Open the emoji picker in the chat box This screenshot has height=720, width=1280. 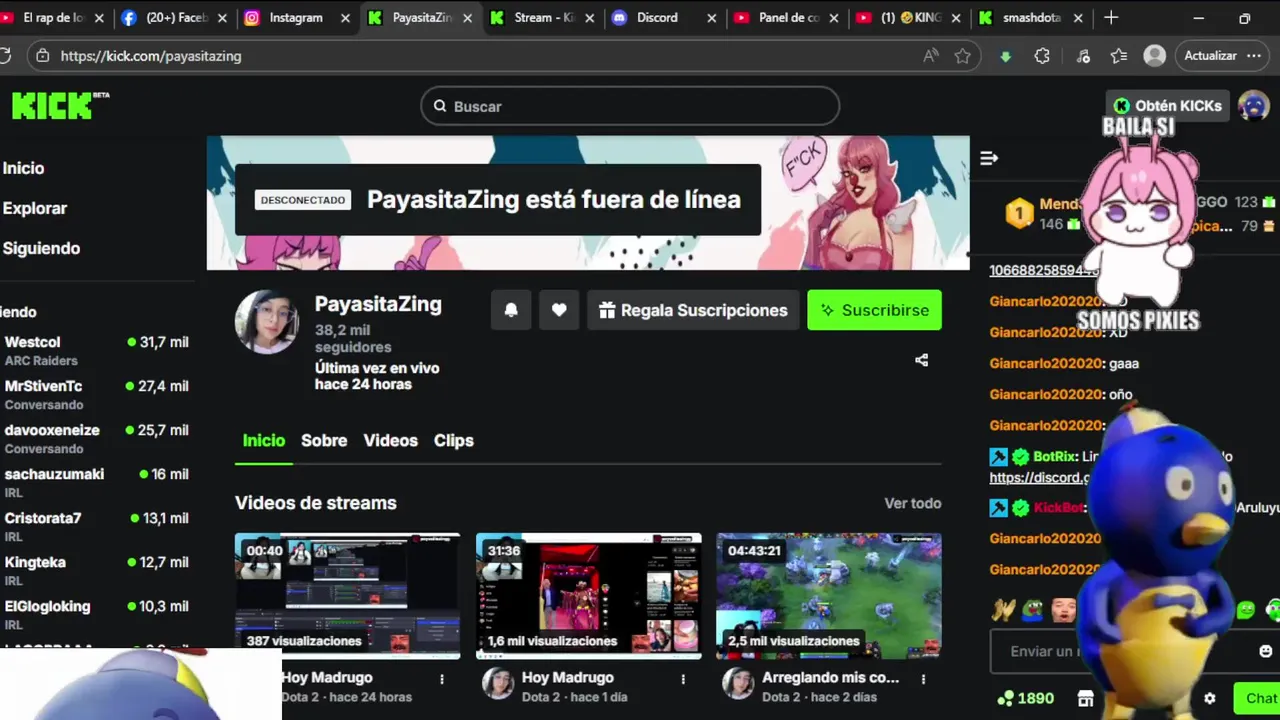pos(1265,651)
